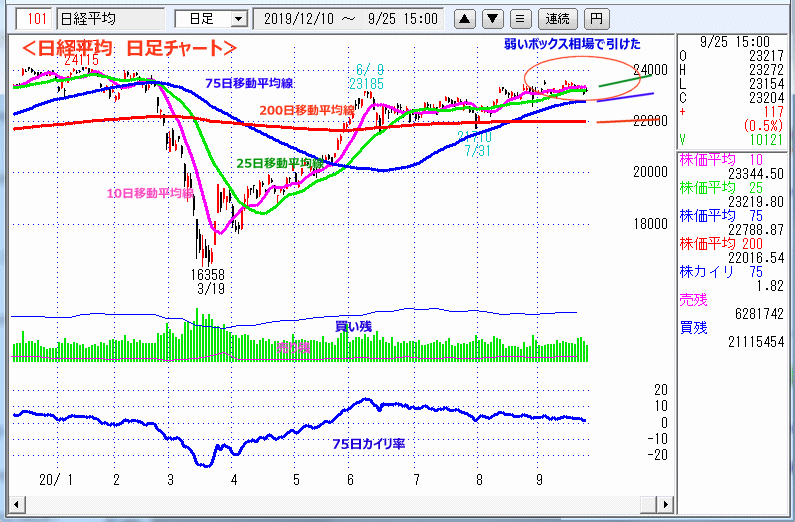Click the 18000 price axis label

pyautogui.click(x=651, y=224)
